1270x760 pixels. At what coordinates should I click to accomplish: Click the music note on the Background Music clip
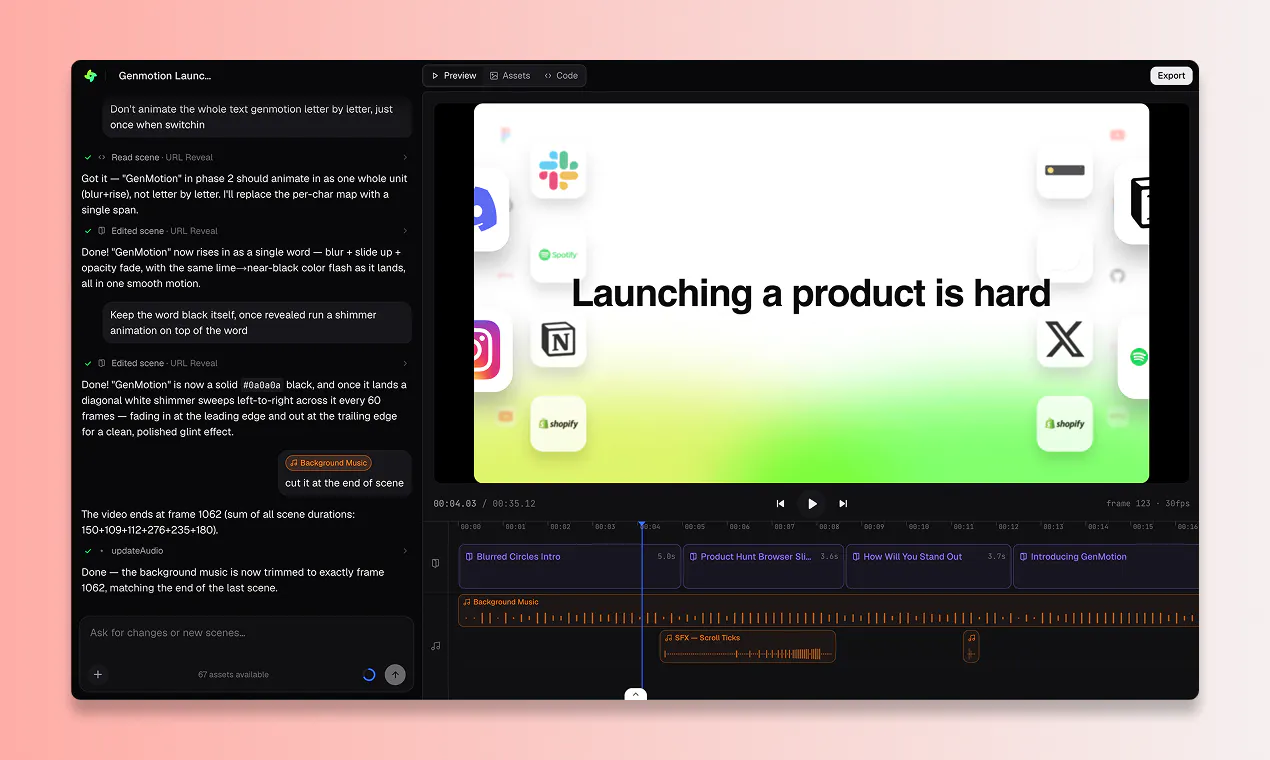[466, 602]
